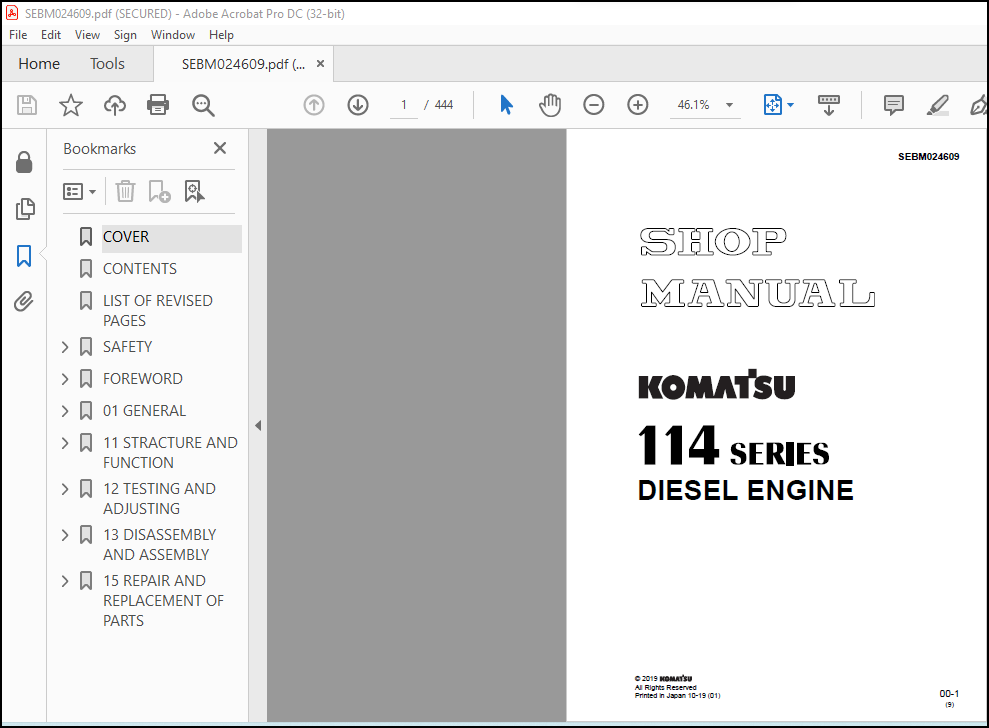
Task: Collapse the navigation pane arrow
Action: [258, 426]
